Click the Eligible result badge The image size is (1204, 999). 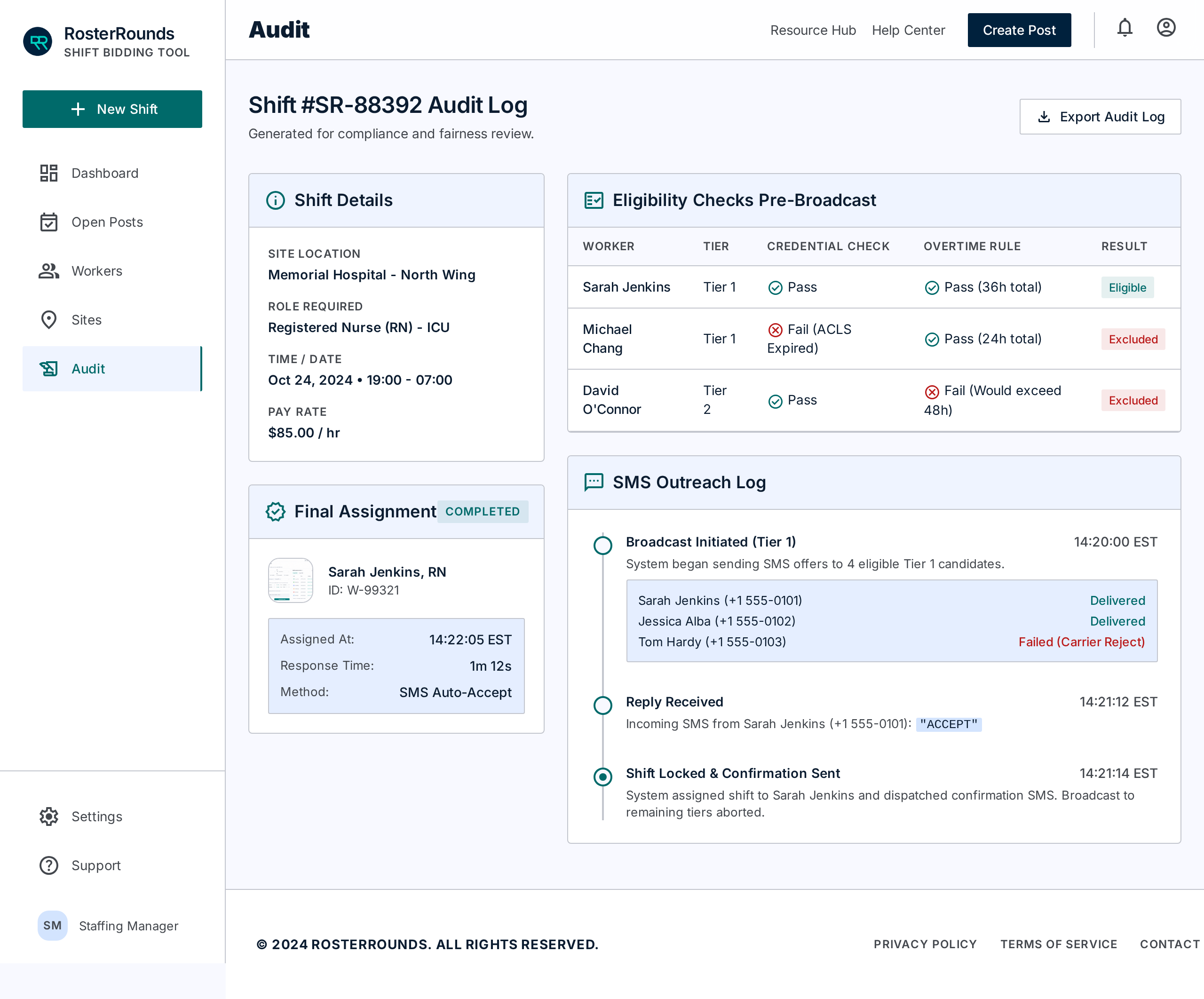1127,287
